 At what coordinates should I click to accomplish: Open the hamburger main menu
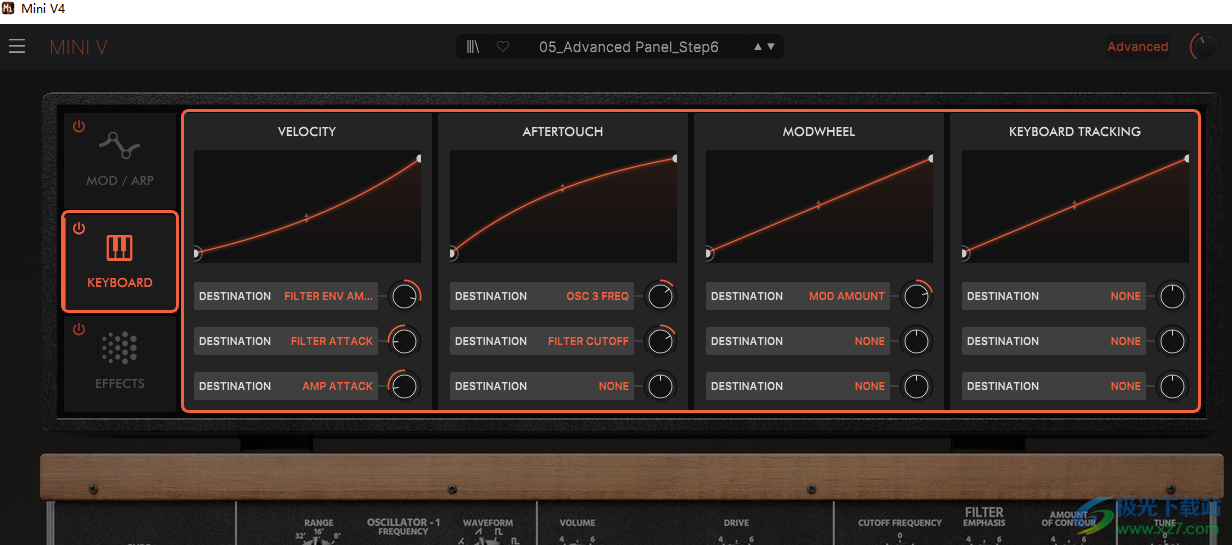point(17,47)
